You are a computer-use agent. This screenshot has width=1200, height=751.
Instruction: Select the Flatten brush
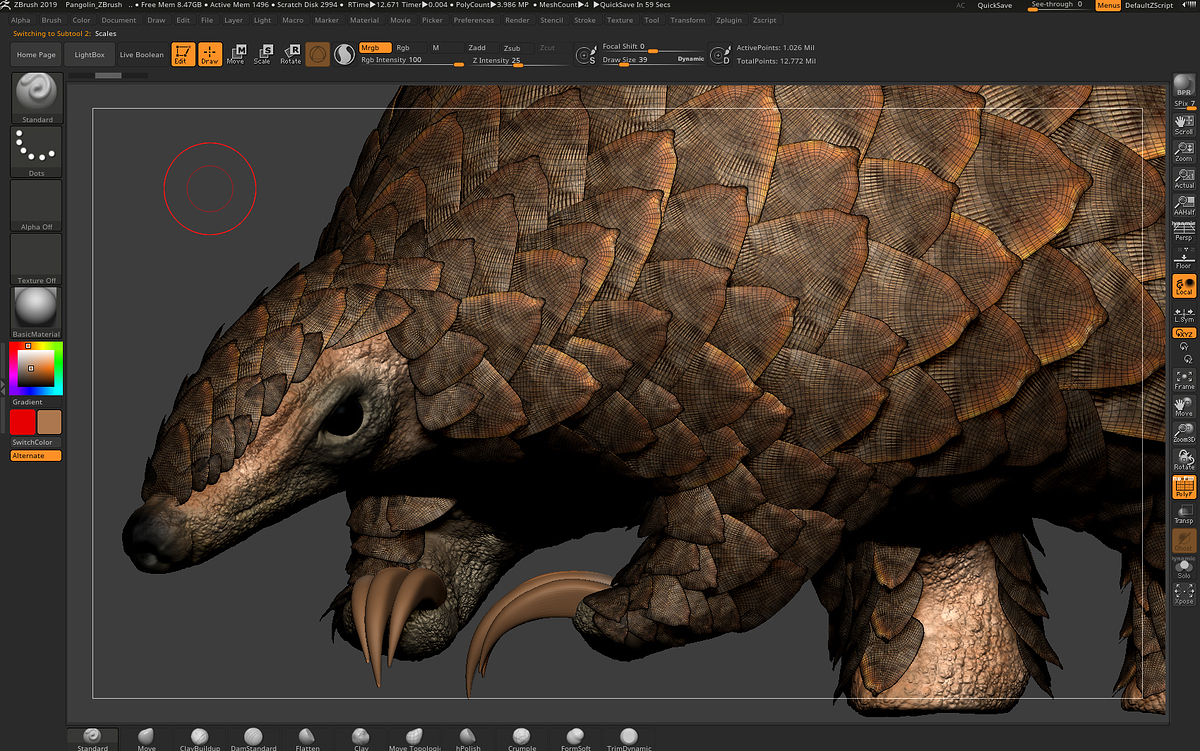[307, 739]
